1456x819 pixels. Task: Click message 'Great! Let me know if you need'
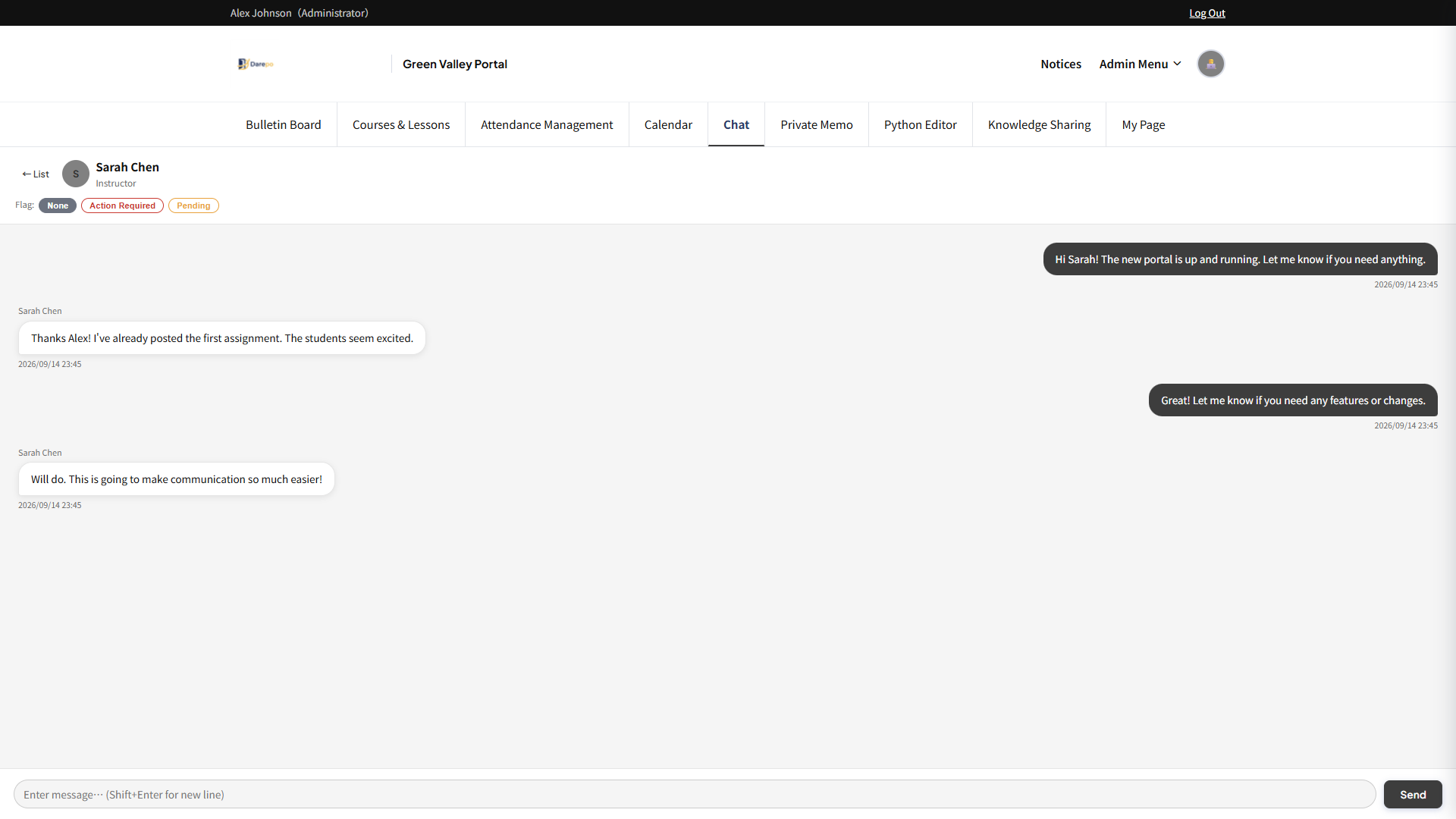(x=1293, y=400)
